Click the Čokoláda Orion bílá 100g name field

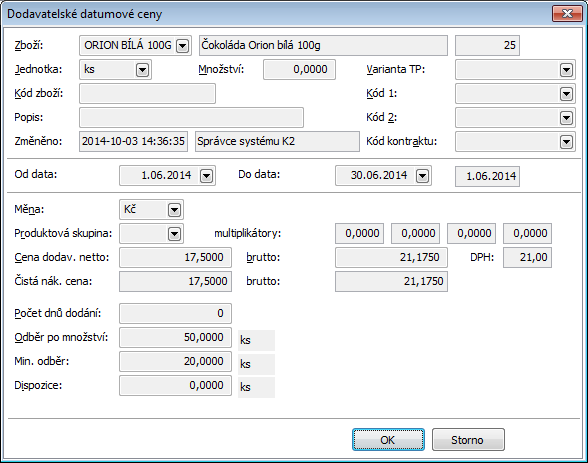pyautogui.click(x=323, y=45)
